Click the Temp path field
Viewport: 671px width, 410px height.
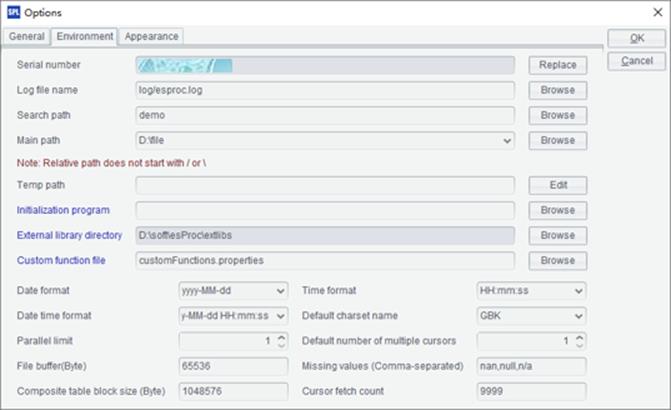325,185
